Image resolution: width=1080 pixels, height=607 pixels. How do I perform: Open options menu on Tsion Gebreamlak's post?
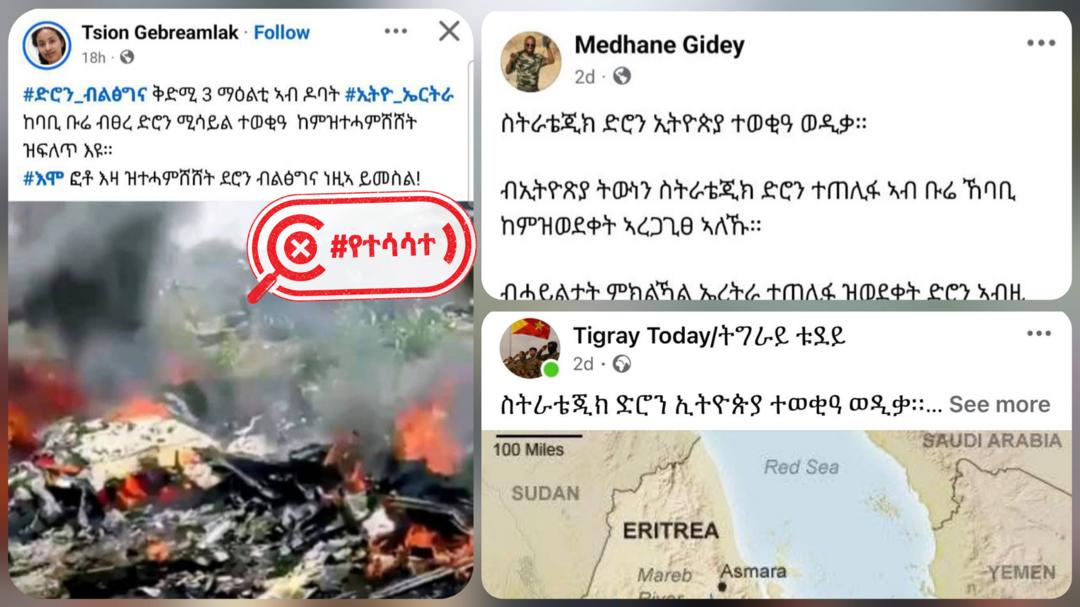pyautogui.click(x=395, y=31)
